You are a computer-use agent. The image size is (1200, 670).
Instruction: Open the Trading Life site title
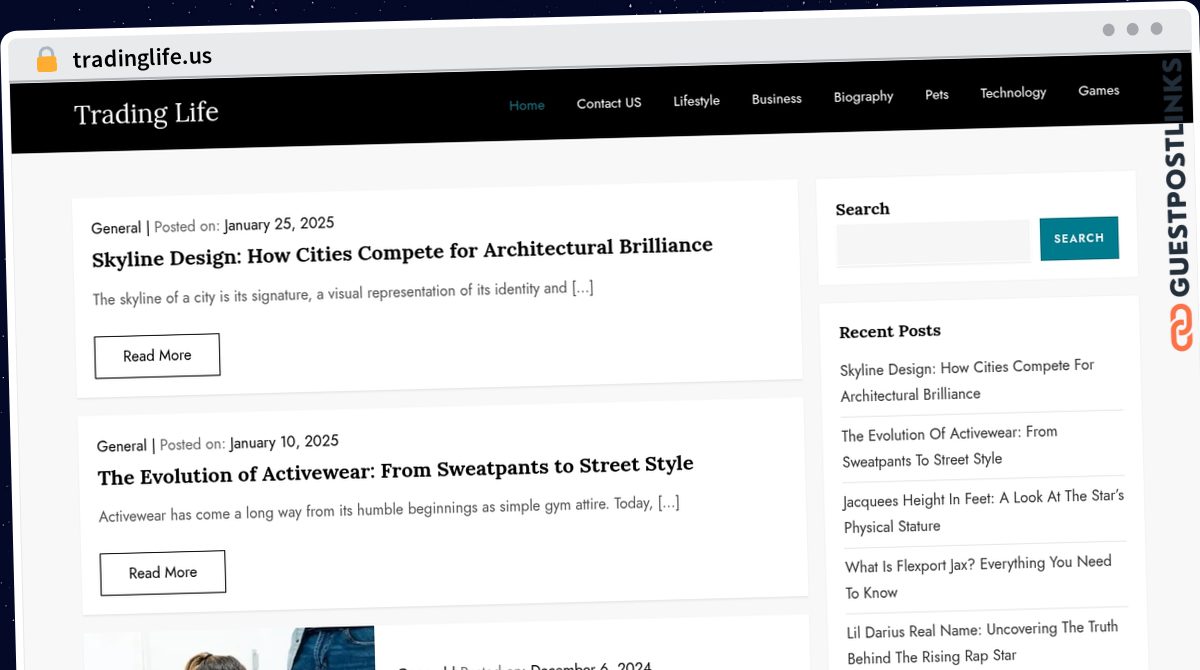(x=146, y=113)
